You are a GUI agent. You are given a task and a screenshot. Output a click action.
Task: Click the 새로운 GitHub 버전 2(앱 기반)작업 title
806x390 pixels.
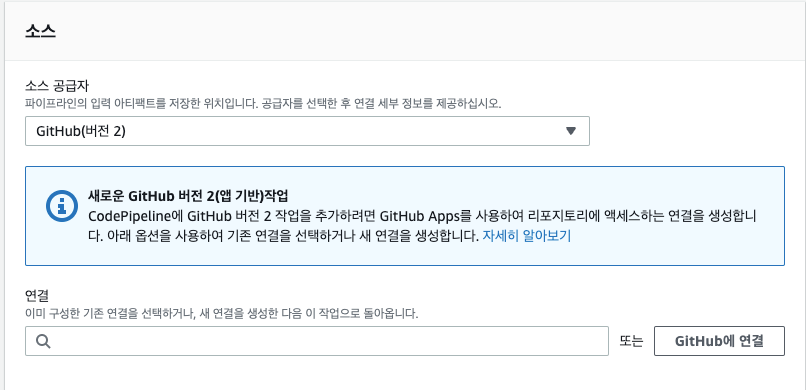tap(189, 196)
